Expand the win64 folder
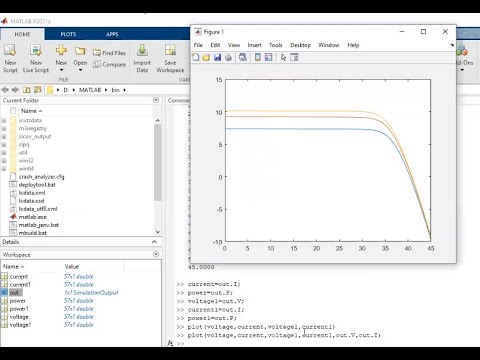 pos(4,169)
